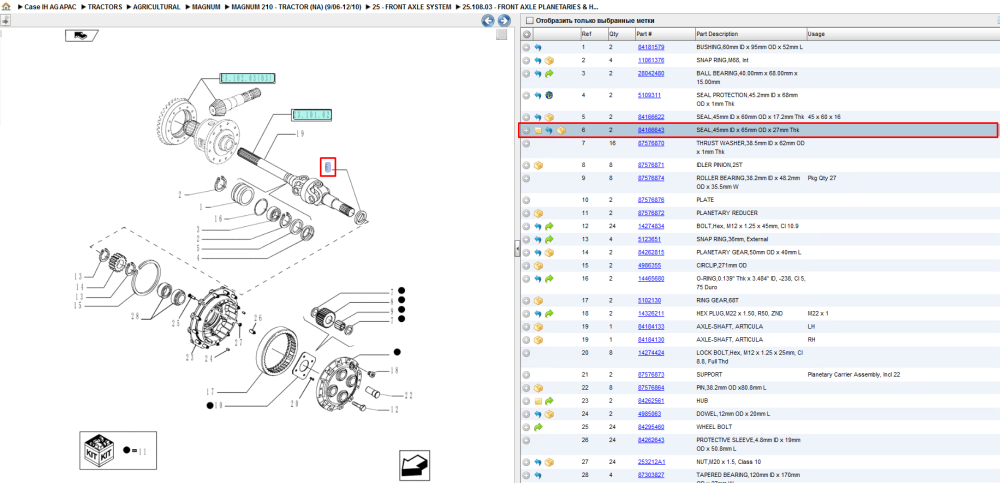Add LOCK BOLT row with plus icon
Screen dimensions: 1000x483
pos(526,353)
